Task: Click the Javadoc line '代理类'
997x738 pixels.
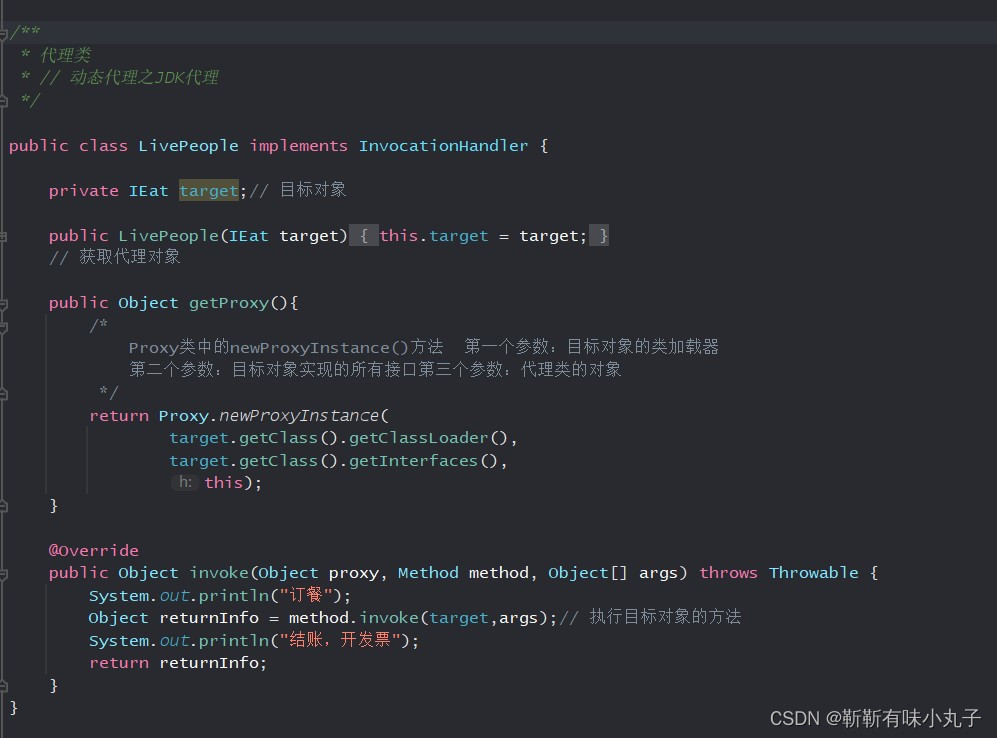Action: tap(65, 55)
